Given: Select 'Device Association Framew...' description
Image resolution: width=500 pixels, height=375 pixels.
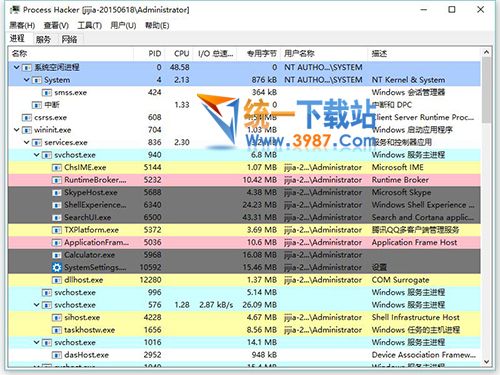Looking at the screenshot, I should coord(424,355).
